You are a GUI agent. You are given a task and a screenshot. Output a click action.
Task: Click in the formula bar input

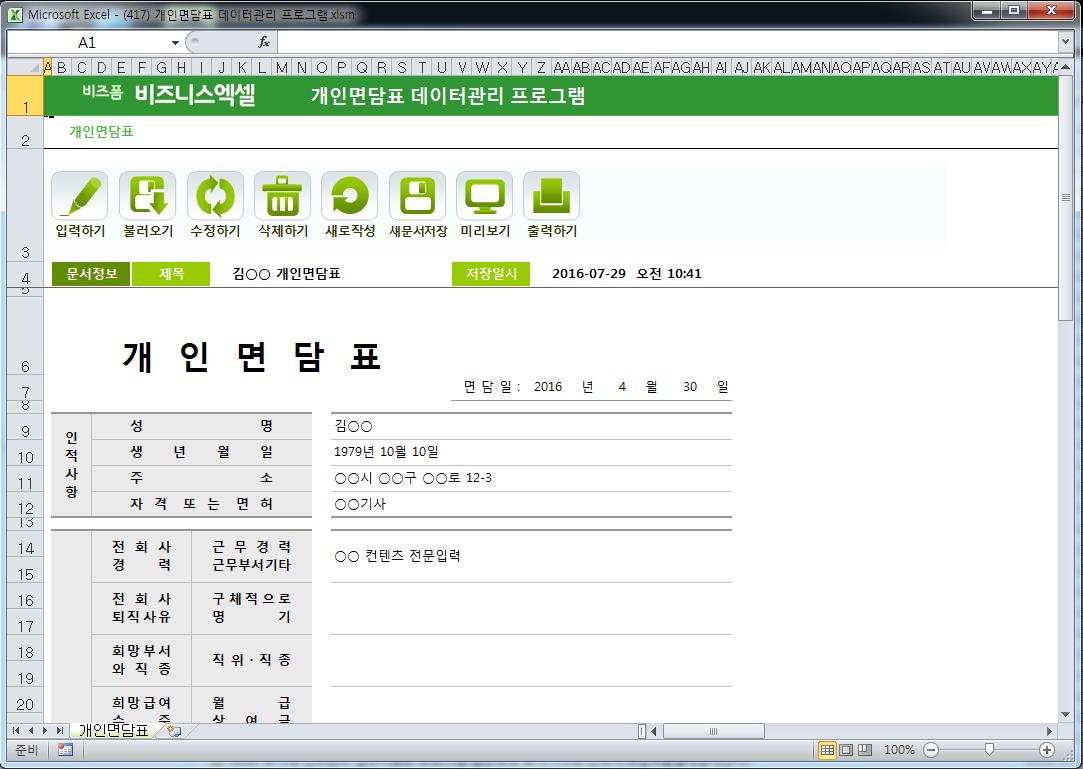pos(667,42)
